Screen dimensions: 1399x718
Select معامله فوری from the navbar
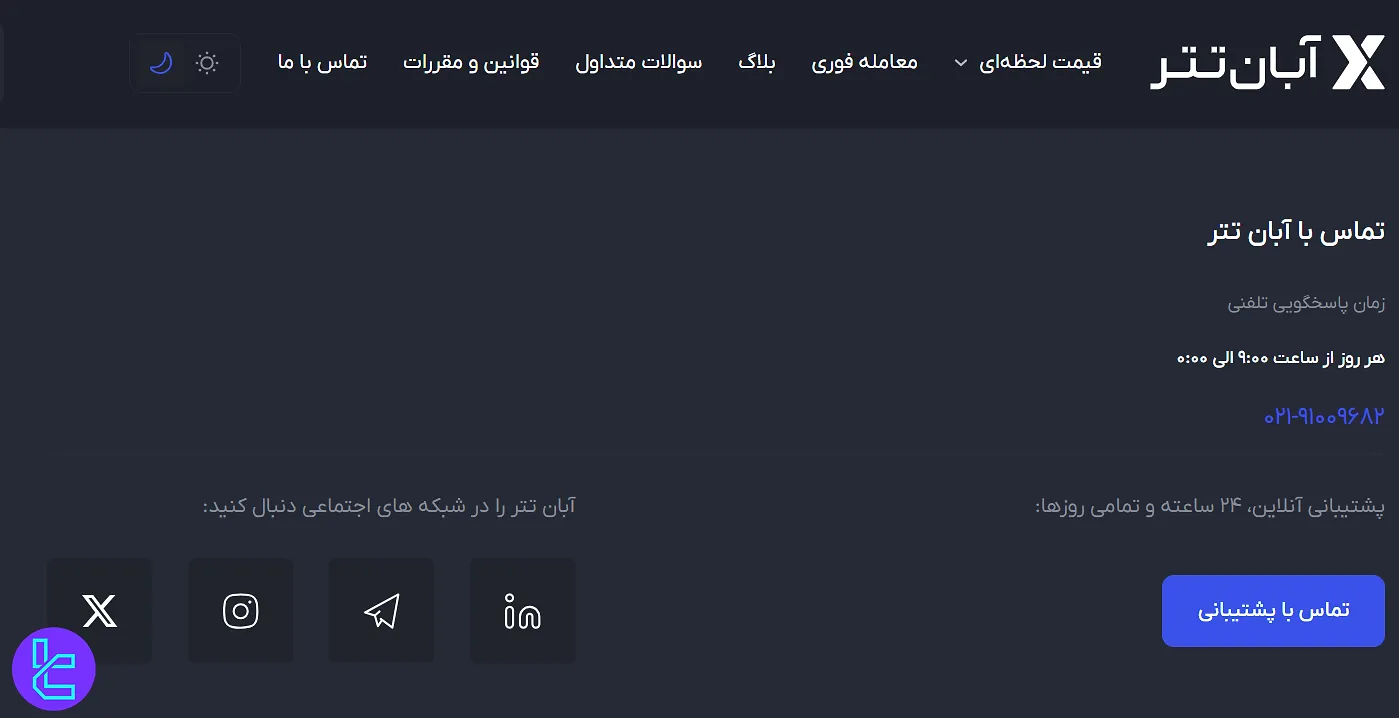point(865,62)
